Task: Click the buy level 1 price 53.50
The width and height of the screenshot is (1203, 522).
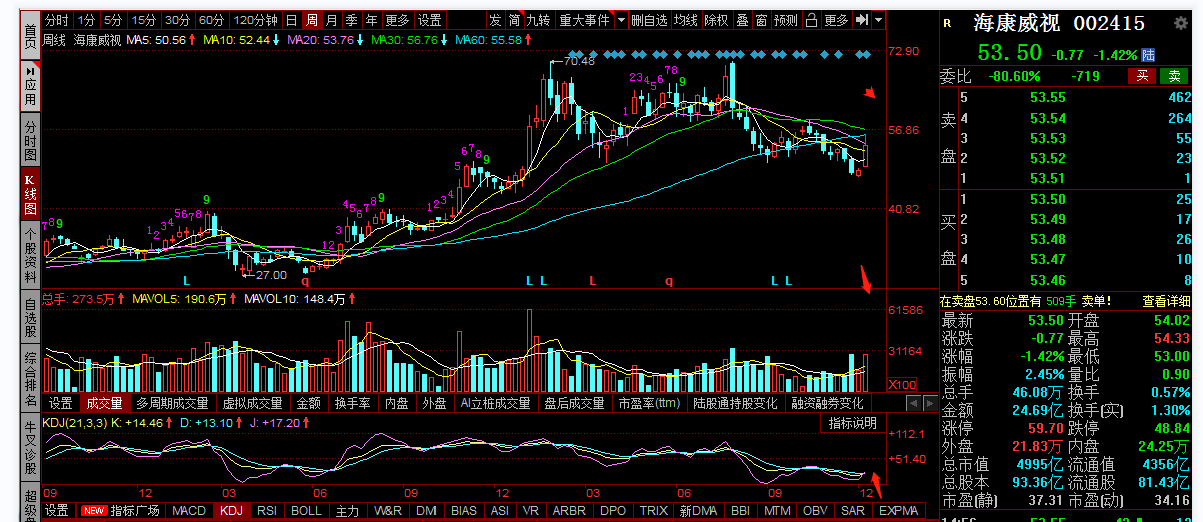Action: coord(1048,199)
